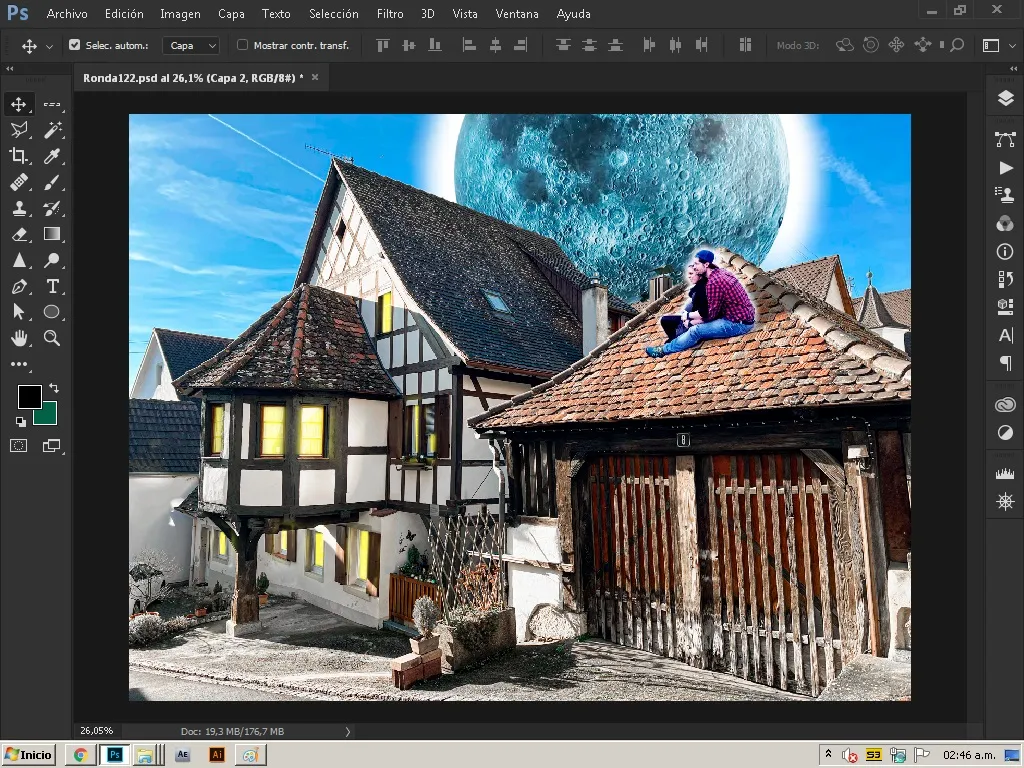The height and width of the screenshot is (768, 1024).
Task: Align top edges of layers
Action: pos(383,45)
